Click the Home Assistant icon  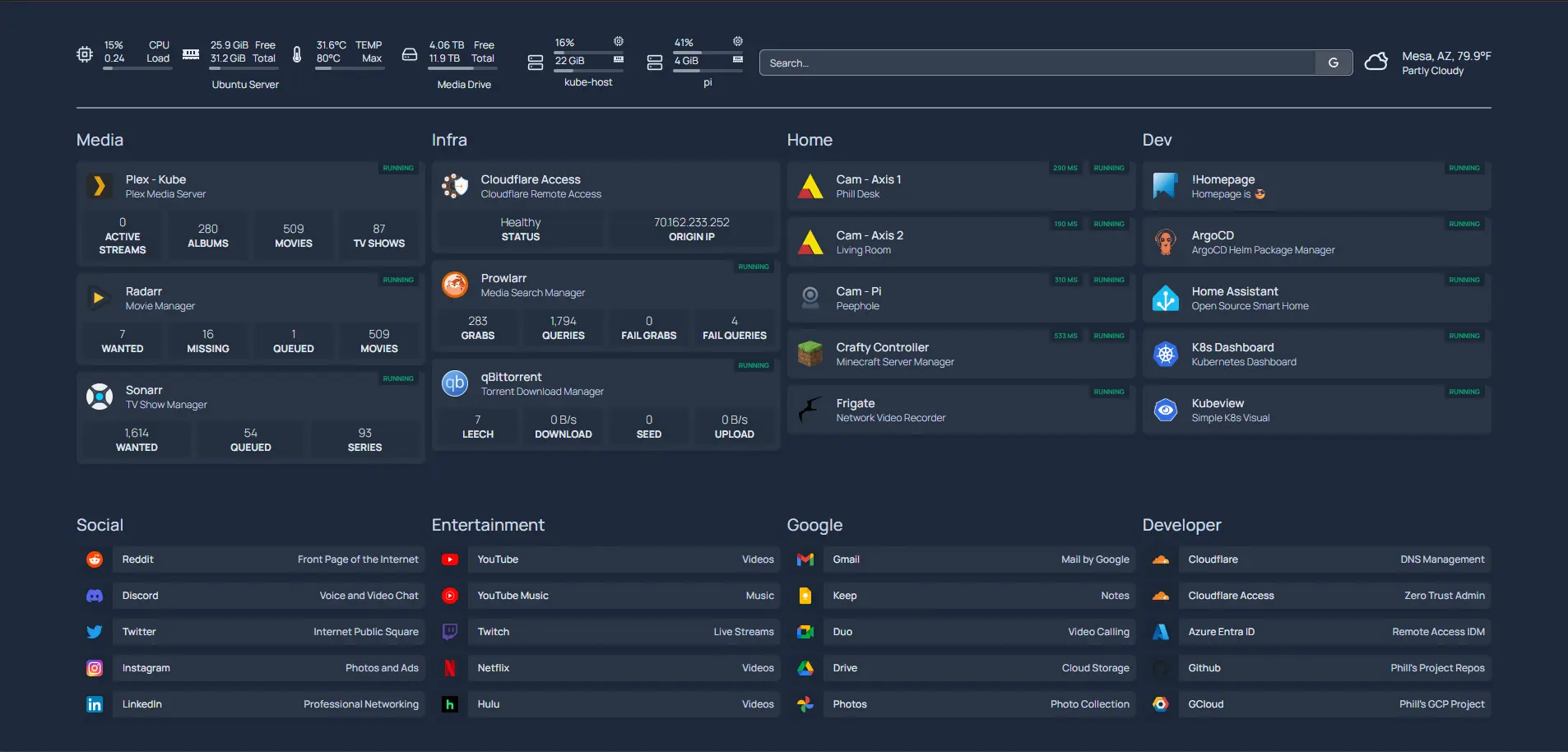(1166, 298)
